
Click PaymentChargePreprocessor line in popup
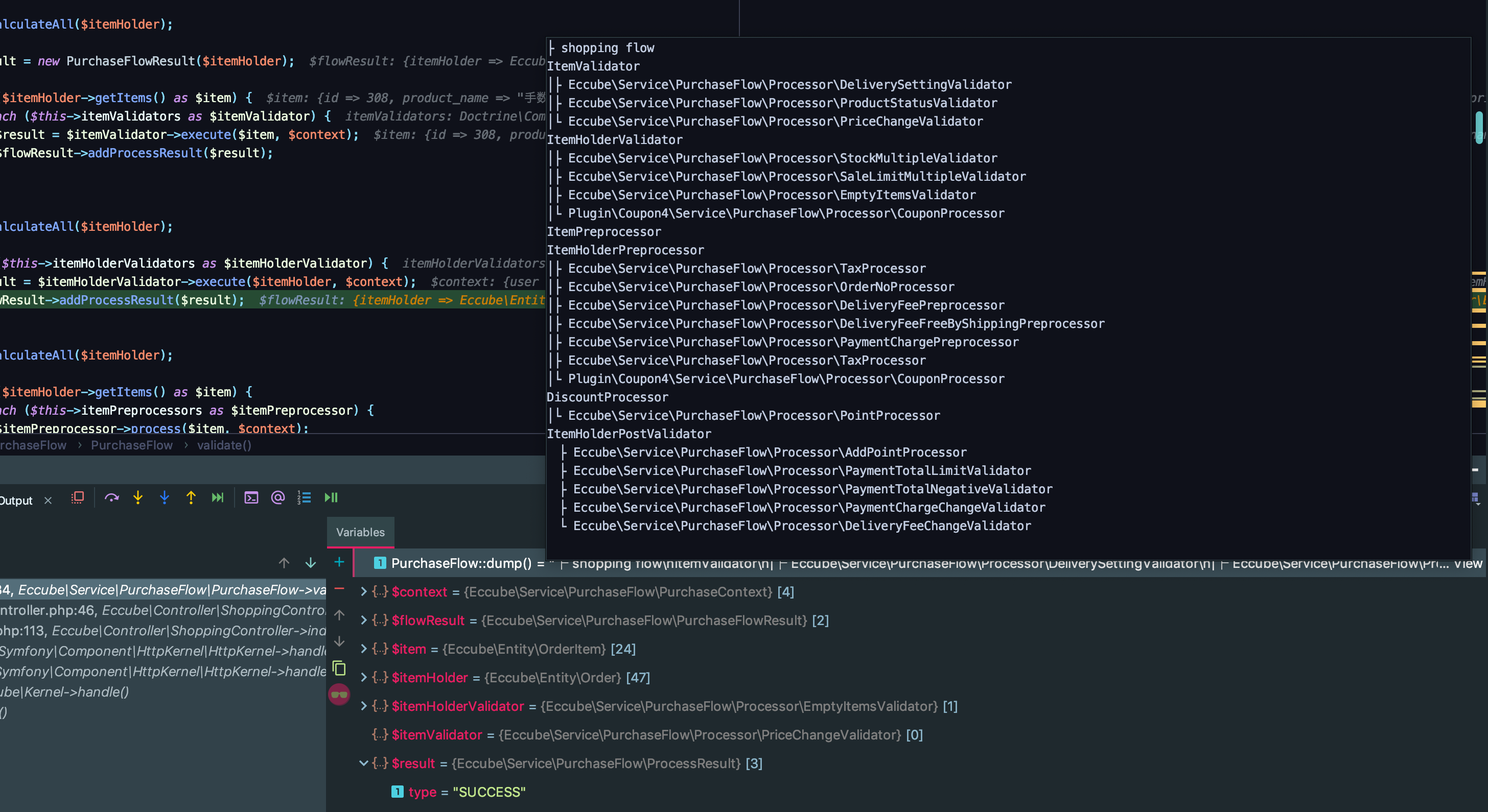click(x=793, y=342)
